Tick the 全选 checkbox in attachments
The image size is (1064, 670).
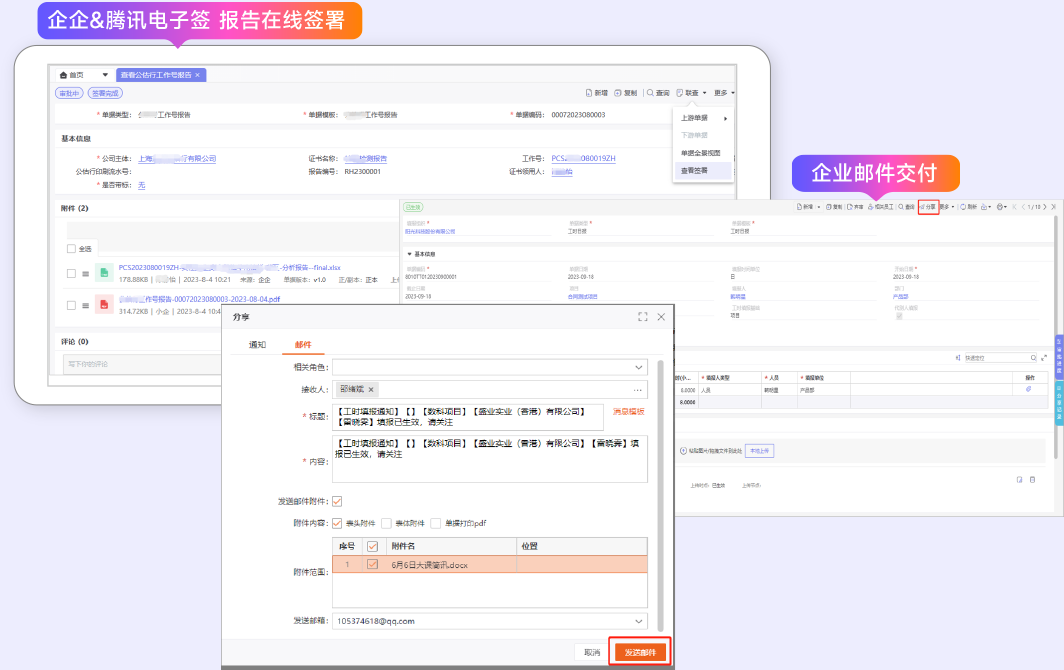click(x=71, y=248)
